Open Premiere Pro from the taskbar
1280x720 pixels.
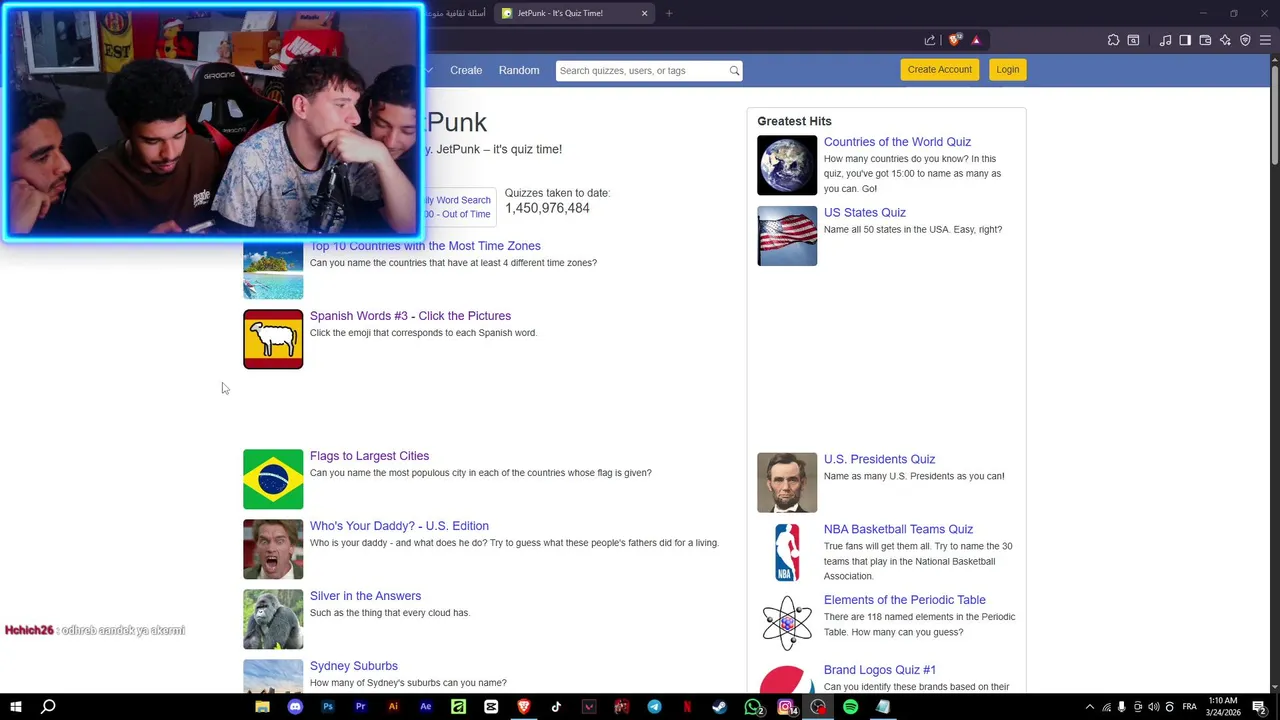click(x=360, y=707)
